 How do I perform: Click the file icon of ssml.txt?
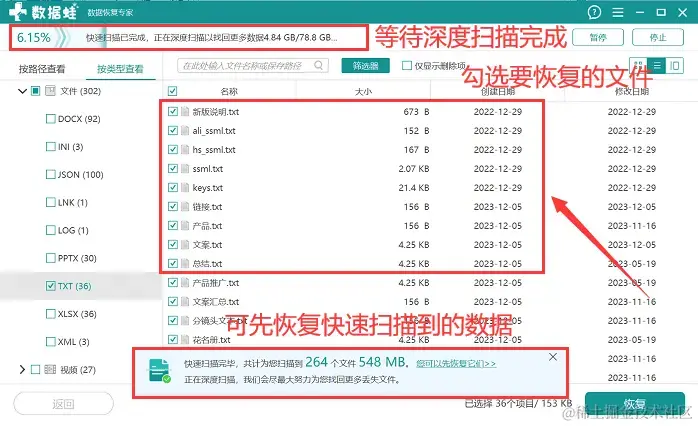click(x=185, y=168)
